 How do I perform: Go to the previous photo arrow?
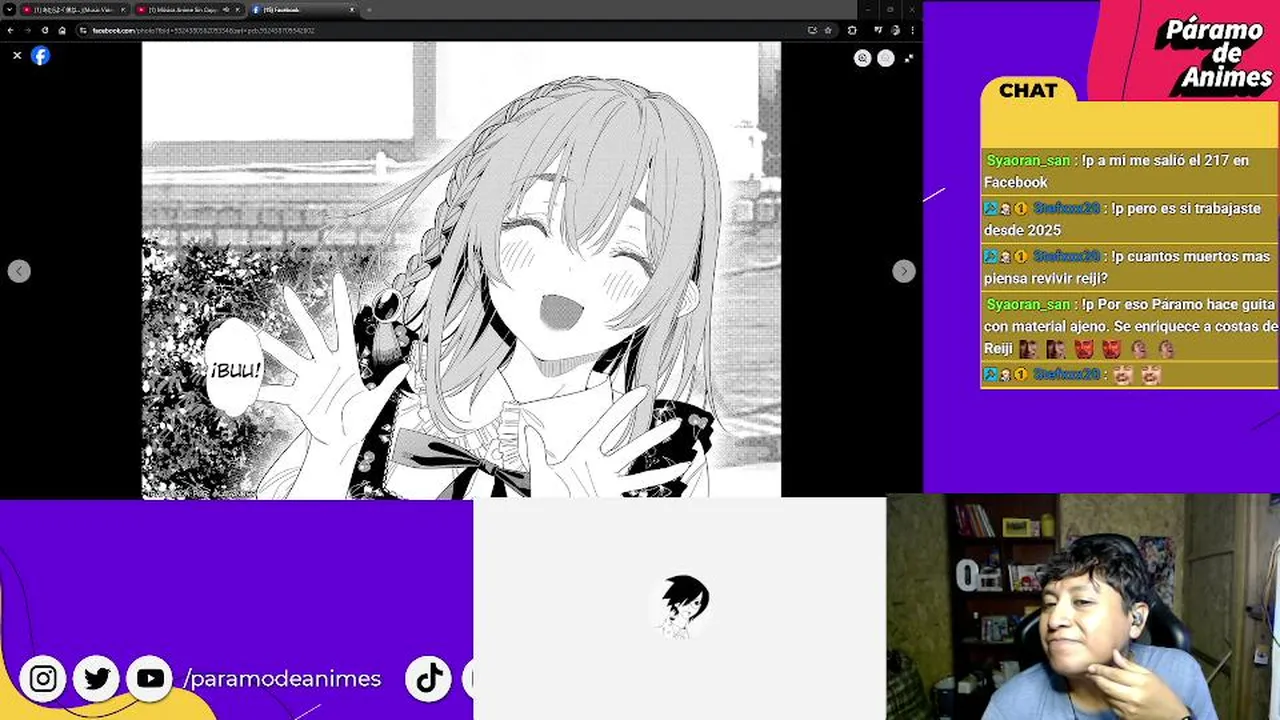(x=19, y=271)
